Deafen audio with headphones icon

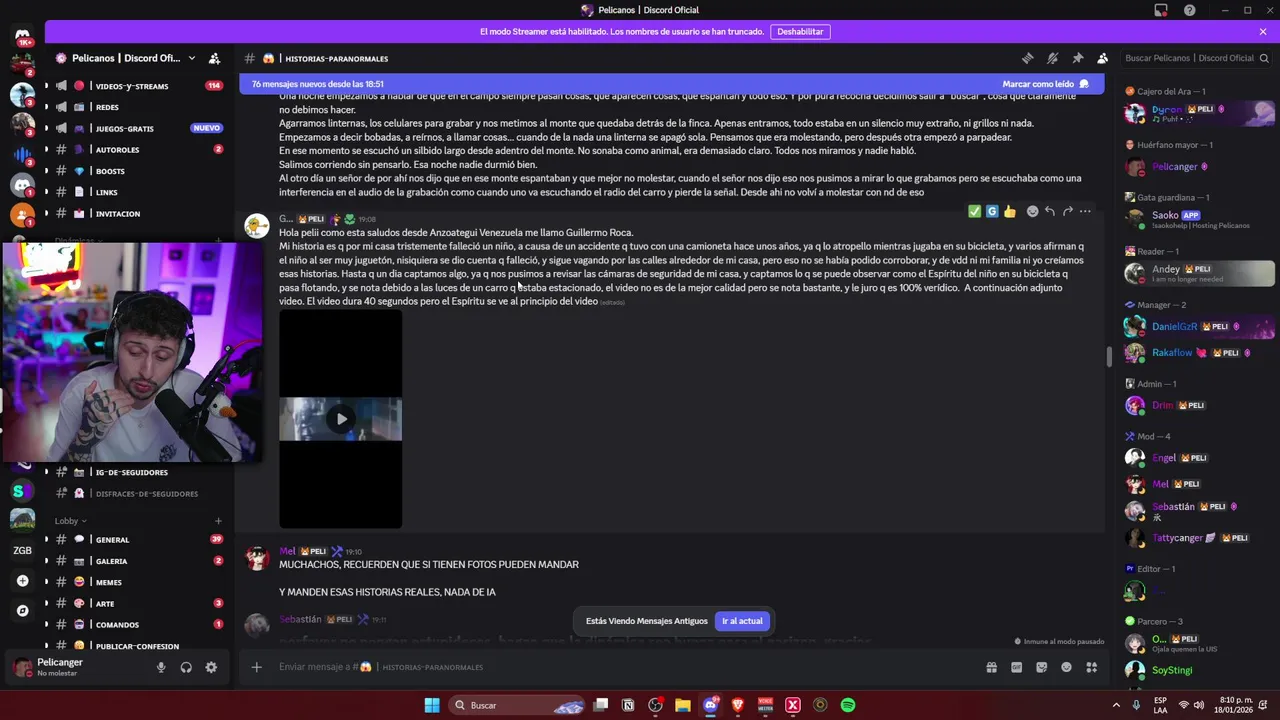186,667
